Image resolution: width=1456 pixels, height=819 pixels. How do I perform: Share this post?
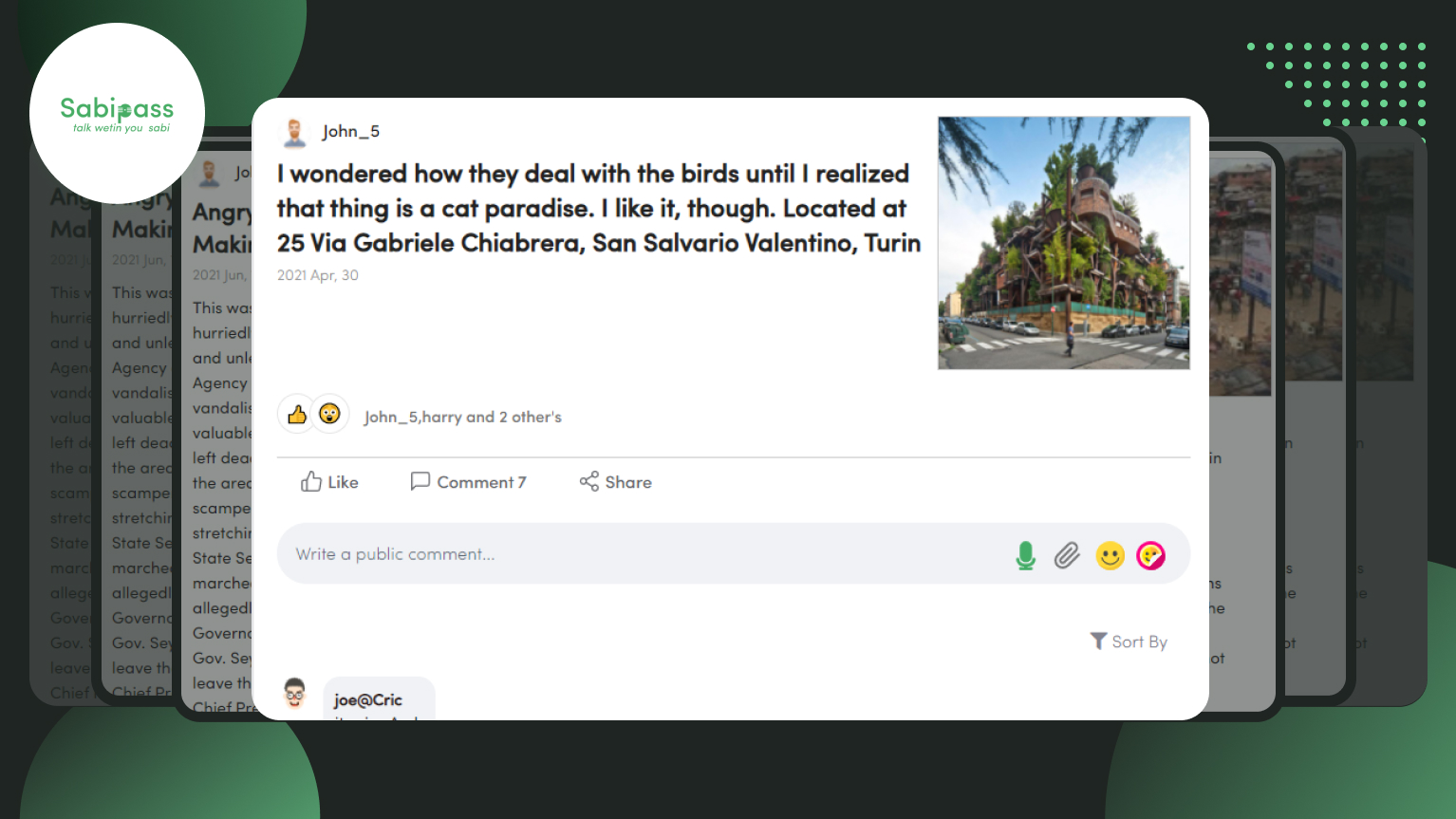click(x=615, y=482)
